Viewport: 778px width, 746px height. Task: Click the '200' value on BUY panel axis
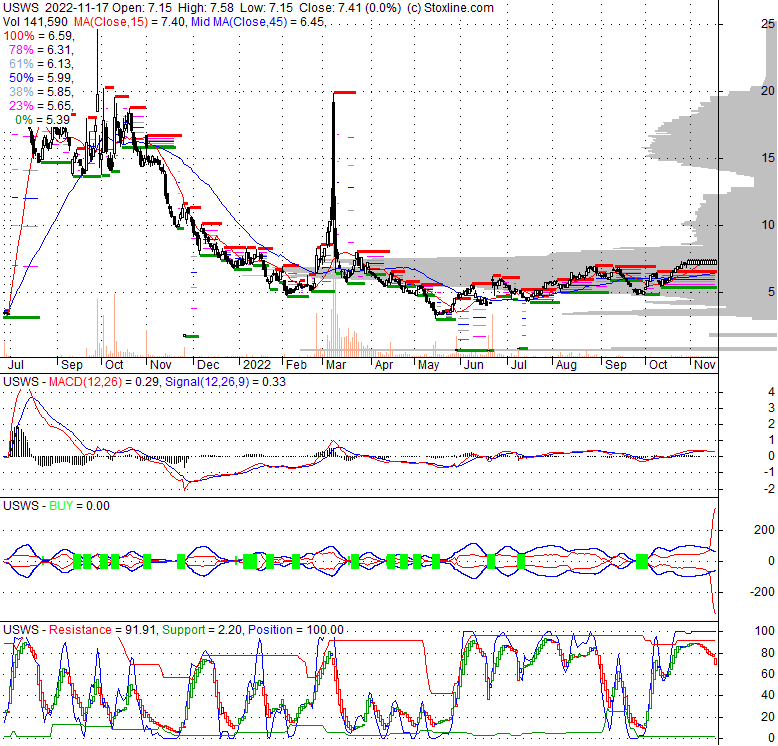764,530
